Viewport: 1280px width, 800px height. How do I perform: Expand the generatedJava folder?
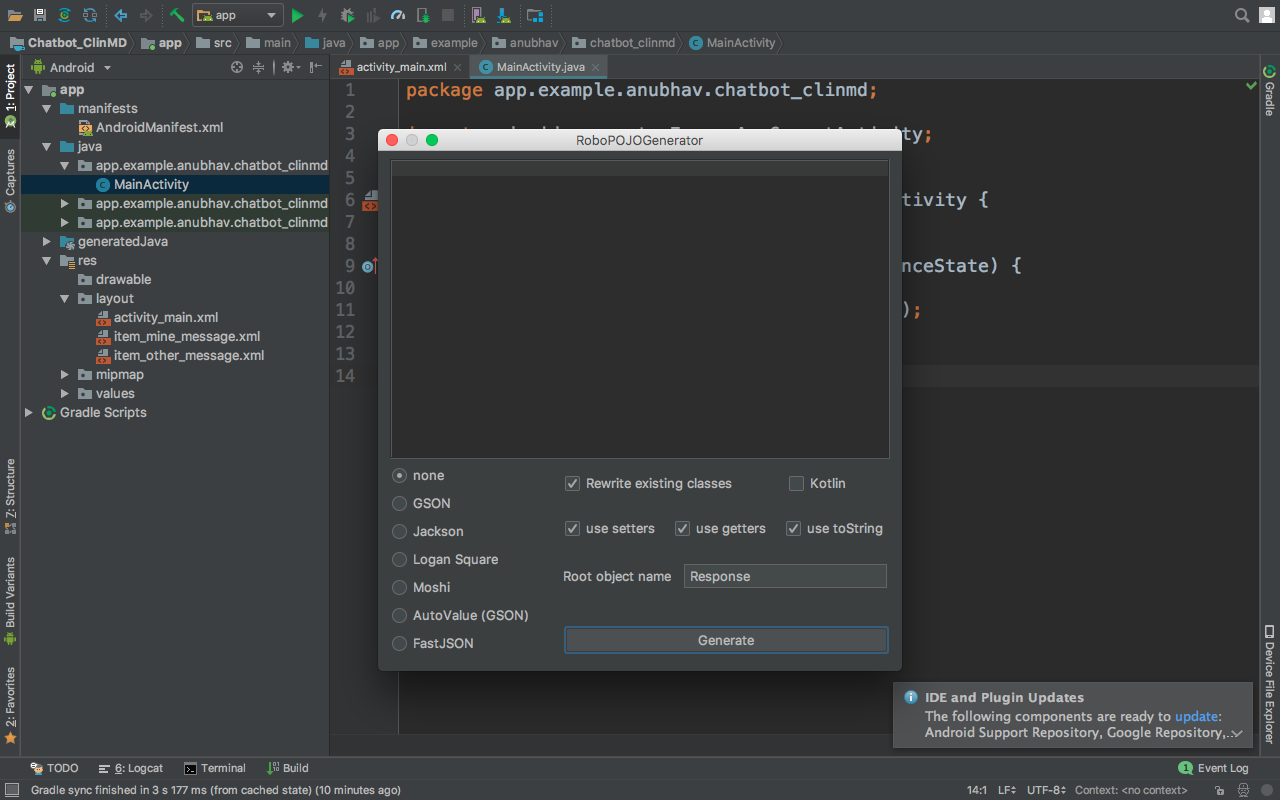[46, 242]
